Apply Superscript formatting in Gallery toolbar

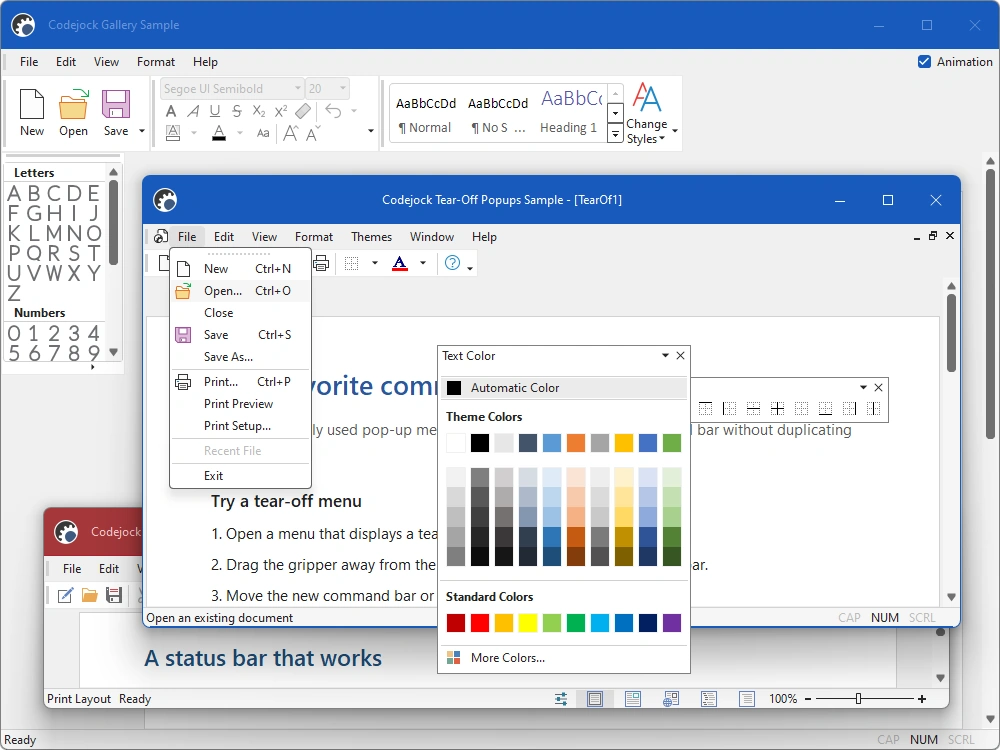[x=281, y=111]
